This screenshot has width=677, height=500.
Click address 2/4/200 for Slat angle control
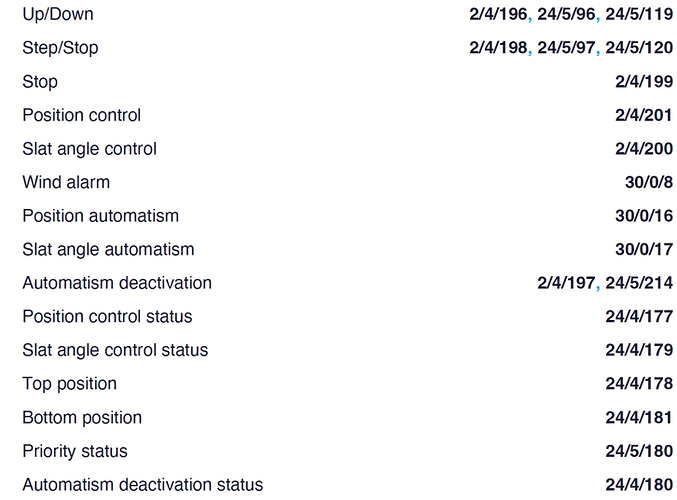point(644,149)
